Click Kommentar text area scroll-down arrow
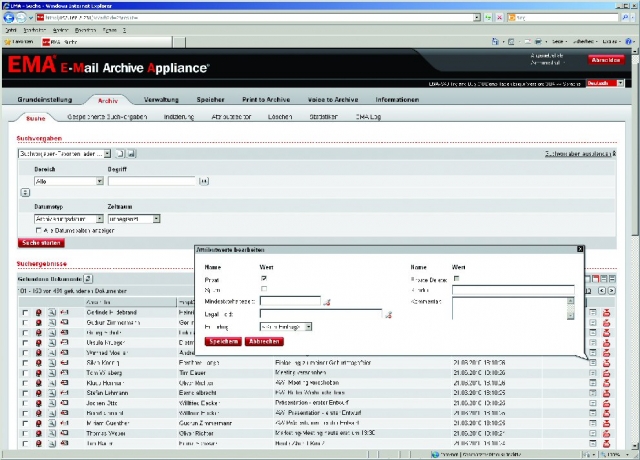This screenshot has height=460, width=640. tap(571, 316)
